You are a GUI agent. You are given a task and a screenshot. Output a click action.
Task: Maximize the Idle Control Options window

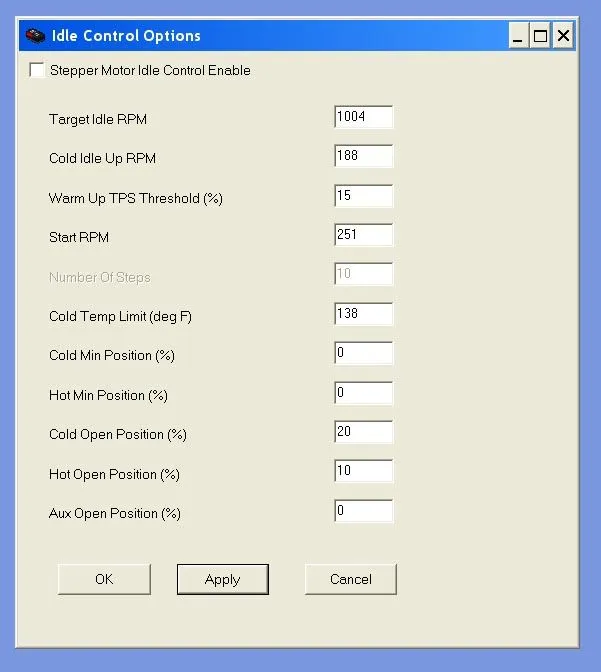[x=541, y=37]
